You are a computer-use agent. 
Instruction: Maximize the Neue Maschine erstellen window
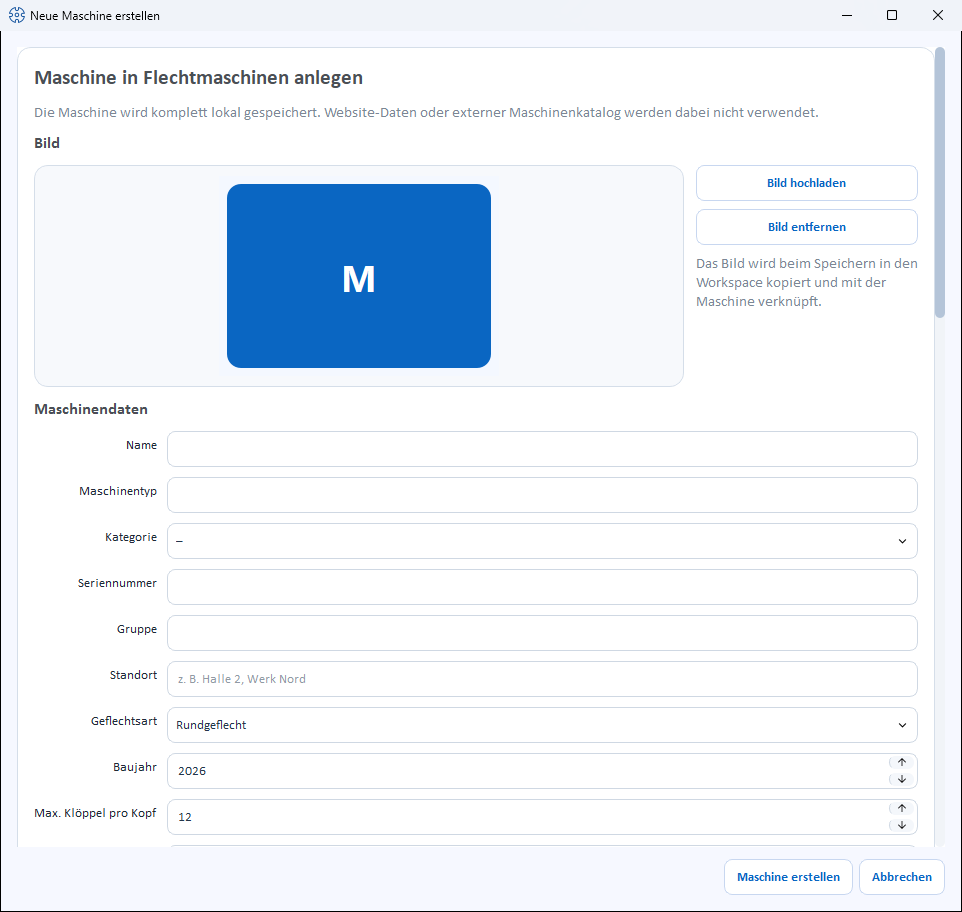pos(892,15)
